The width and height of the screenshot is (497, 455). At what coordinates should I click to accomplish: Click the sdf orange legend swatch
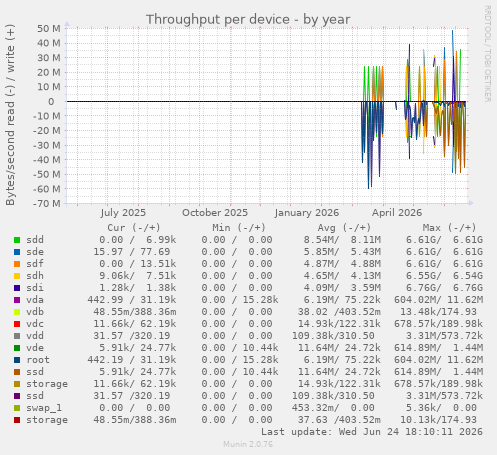[17, 264]
